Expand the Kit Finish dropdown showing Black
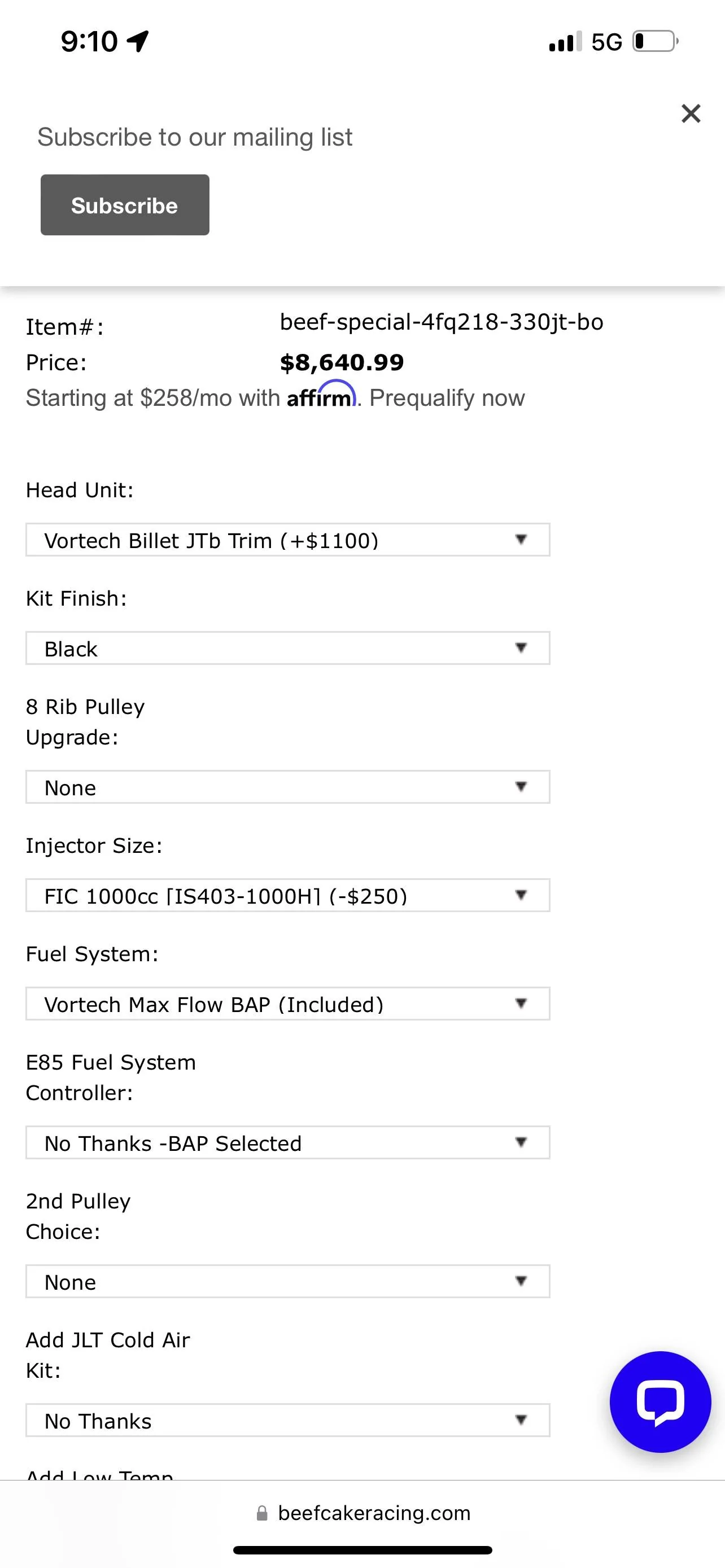The width and height of the screenshot is (725, 1568). pos(288,649)
